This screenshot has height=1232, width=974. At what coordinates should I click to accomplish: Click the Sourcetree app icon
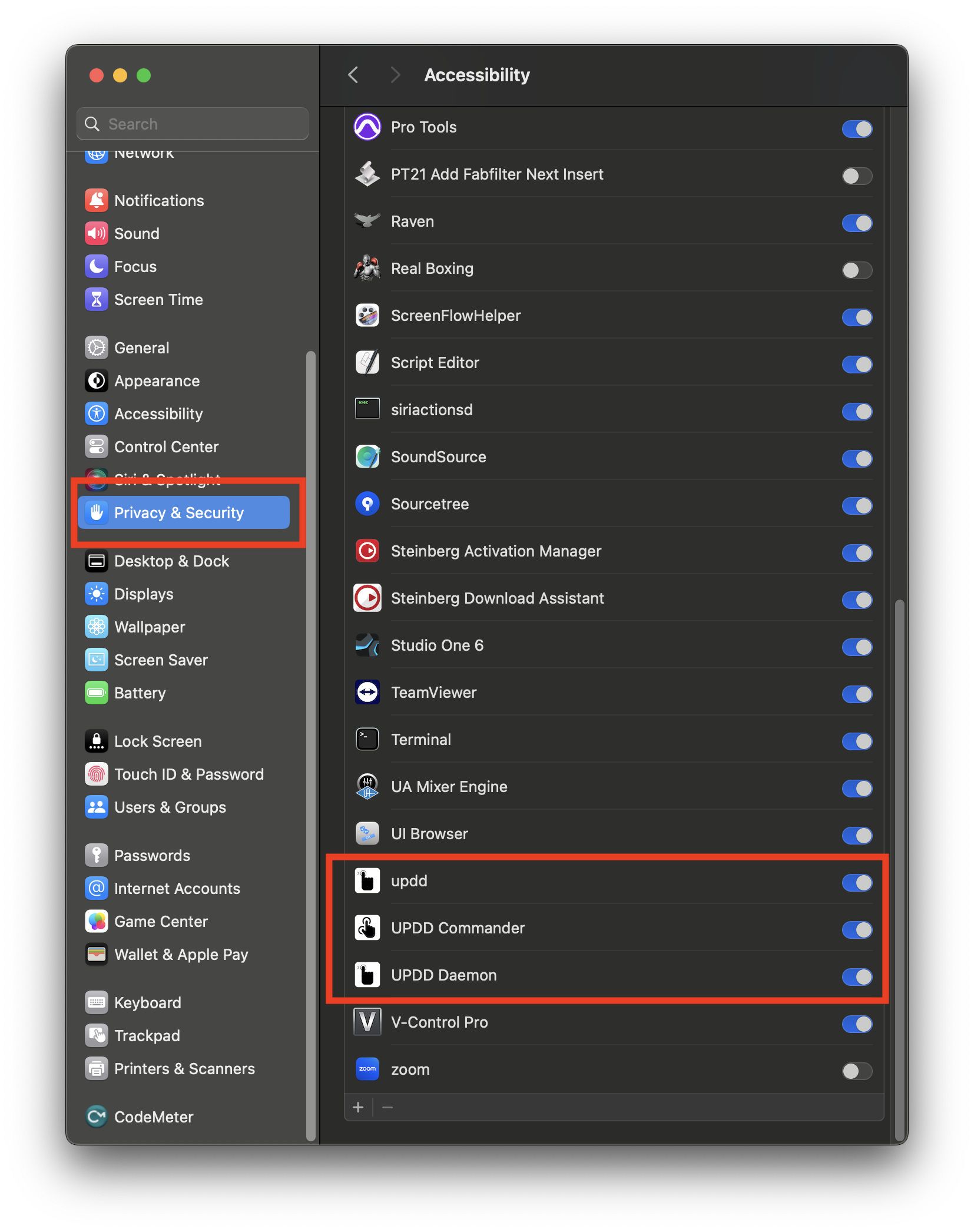click(367, 504)
